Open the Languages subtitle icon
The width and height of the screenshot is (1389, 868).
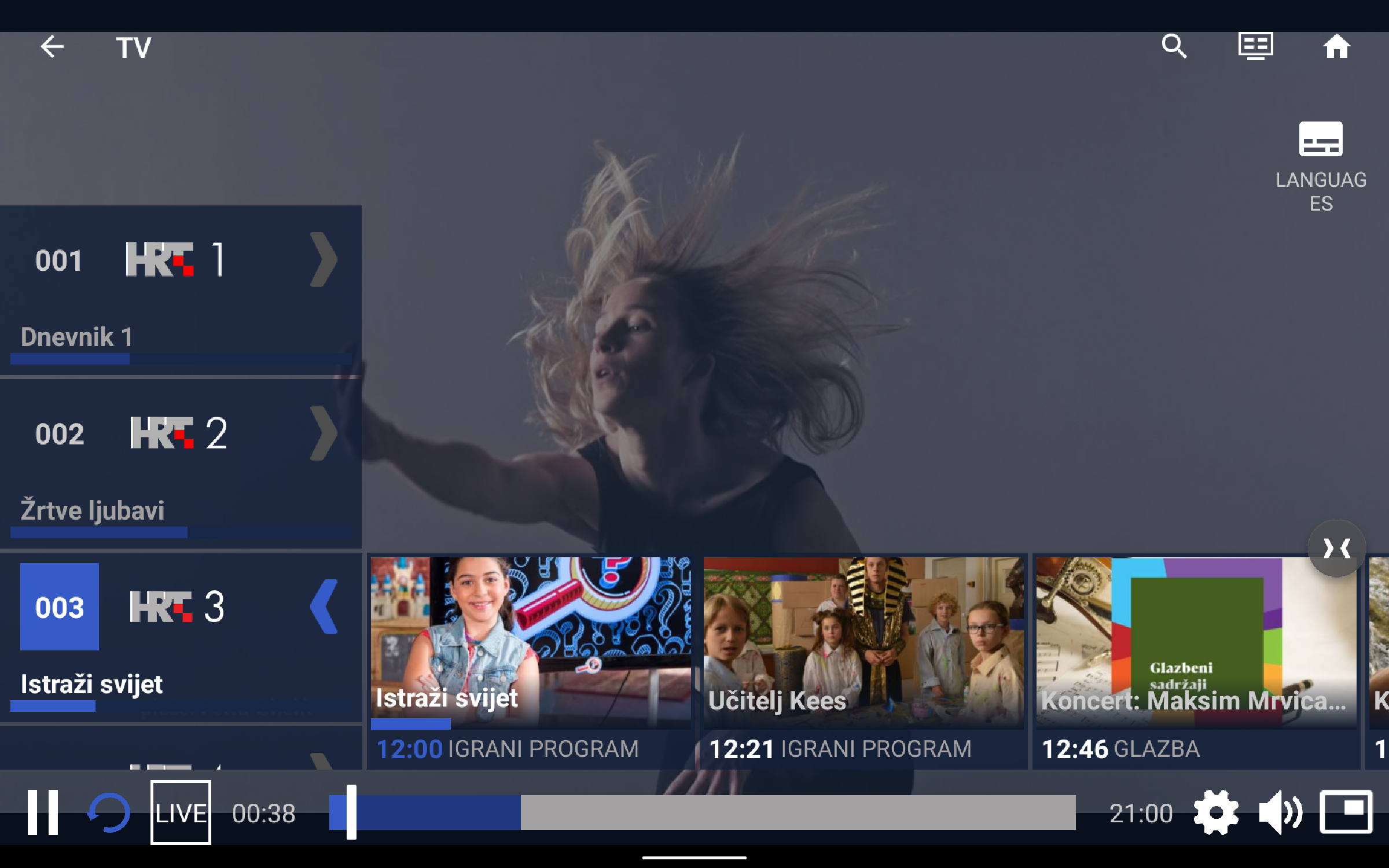[1321, 139]
